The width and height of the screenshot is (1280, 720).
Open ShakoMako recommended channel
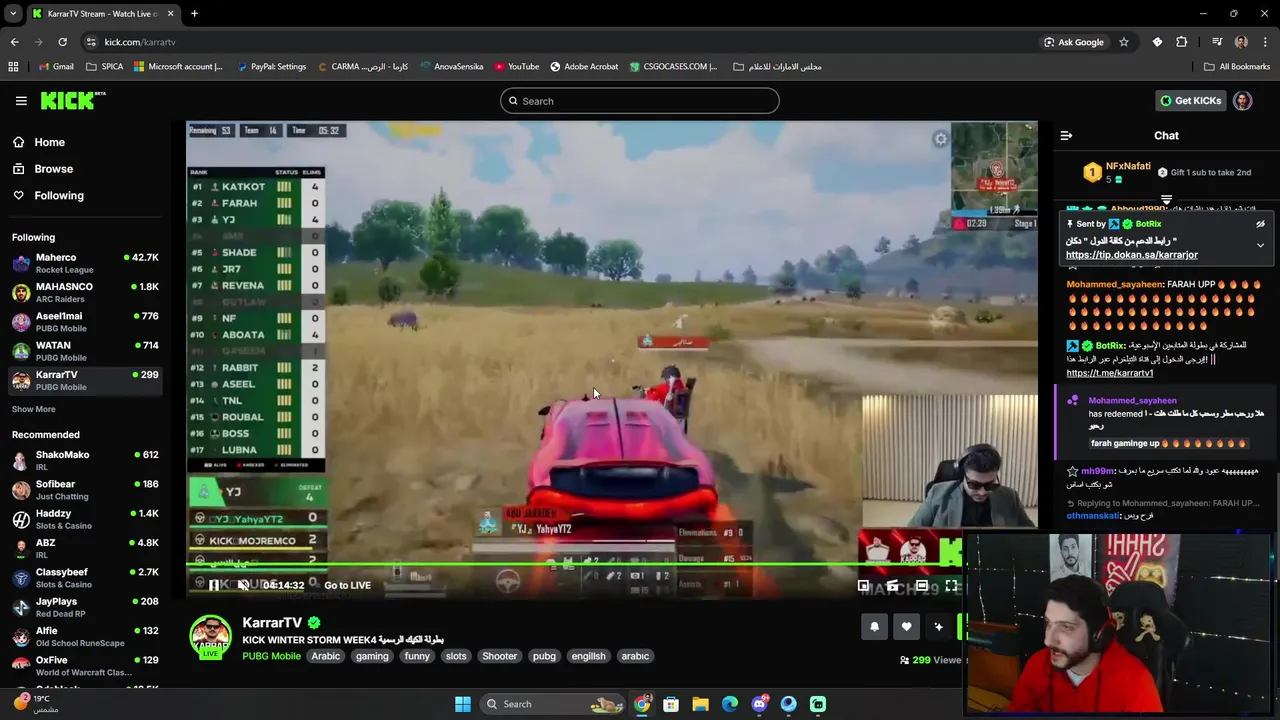tap(85, 460)
